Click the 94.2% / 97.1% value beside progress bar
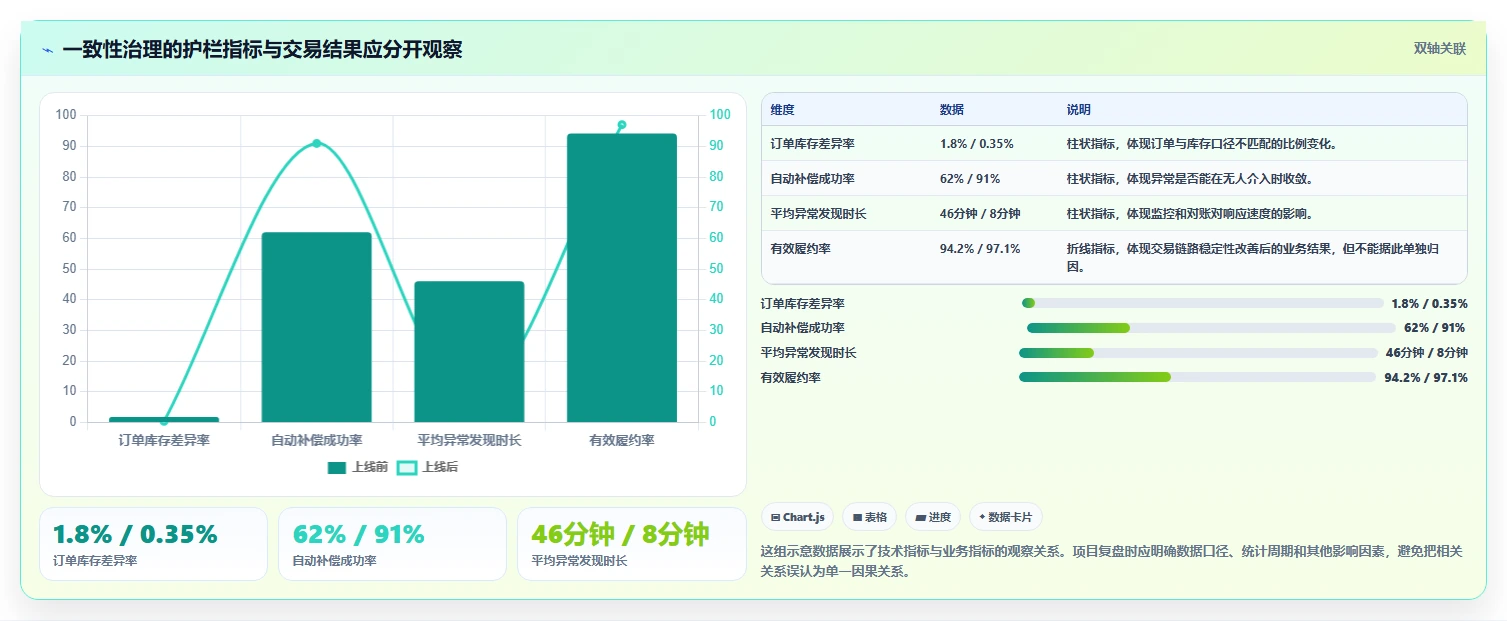This screenshot has height=621, width=1507. [x=1426, y=378]
